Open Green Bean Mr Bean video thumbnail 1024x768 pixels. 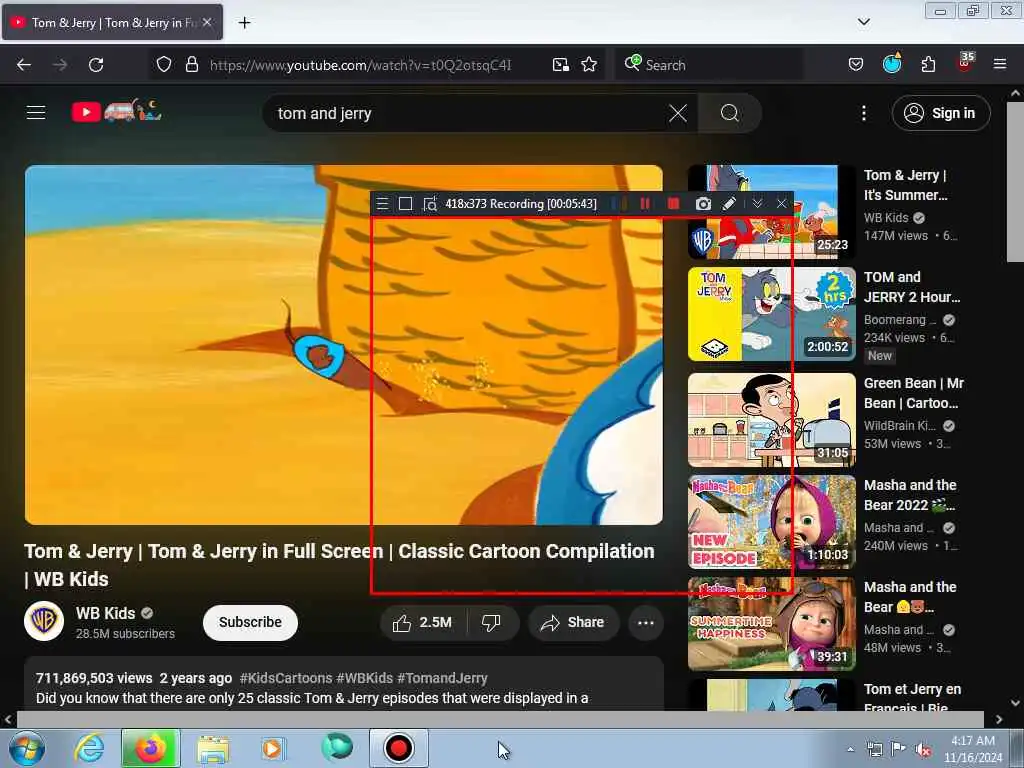pos(771,420)
